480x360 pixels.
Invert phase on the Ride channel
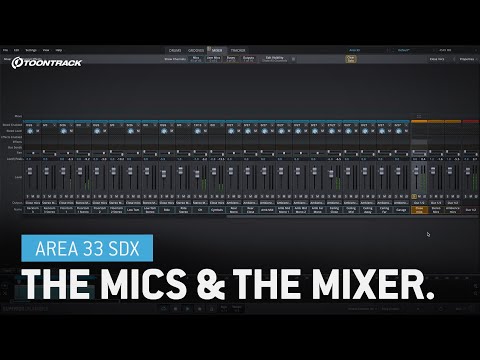point(172,196)
